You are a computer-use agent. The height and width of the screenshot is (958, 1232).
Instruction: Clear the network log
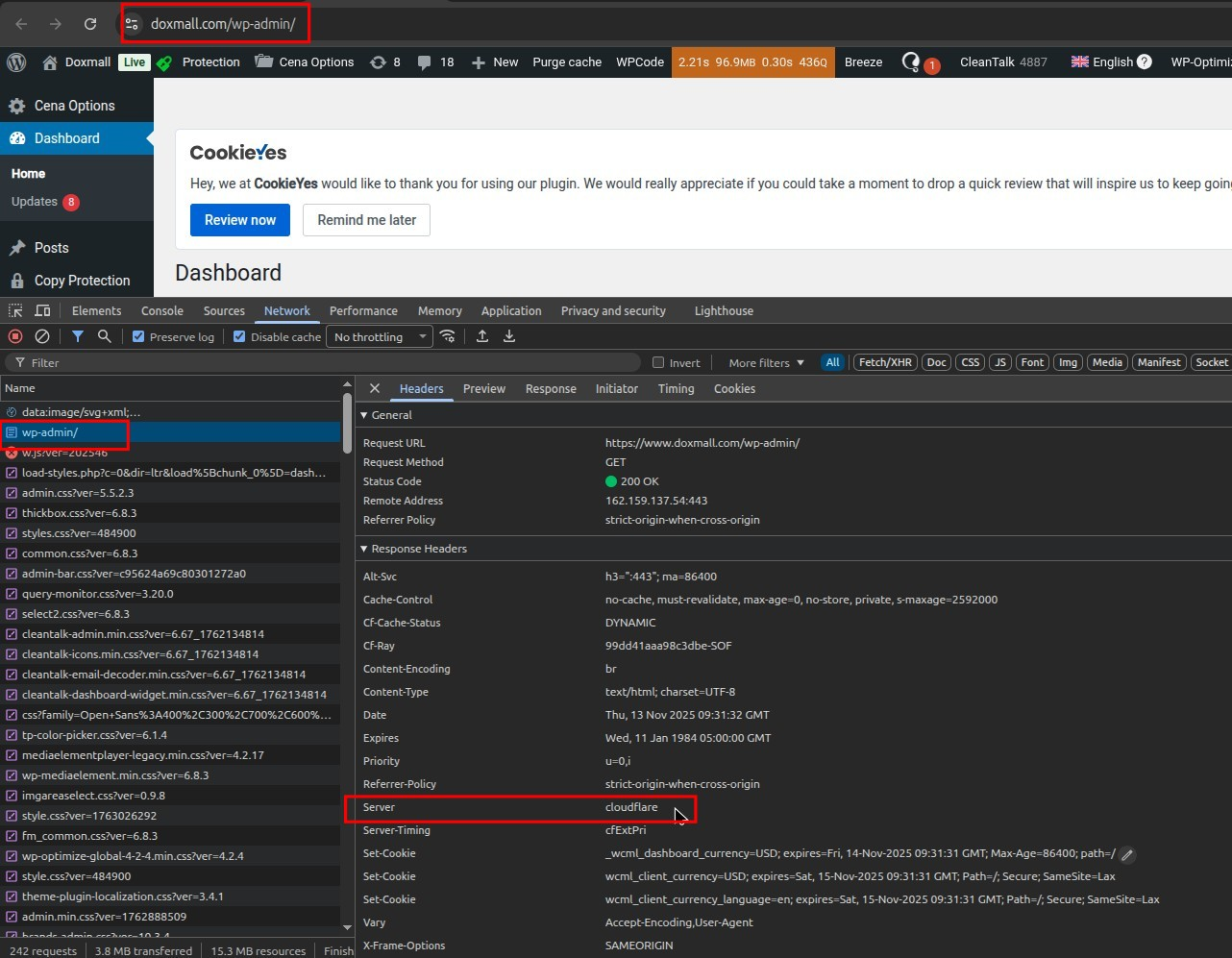coord(42,336)
